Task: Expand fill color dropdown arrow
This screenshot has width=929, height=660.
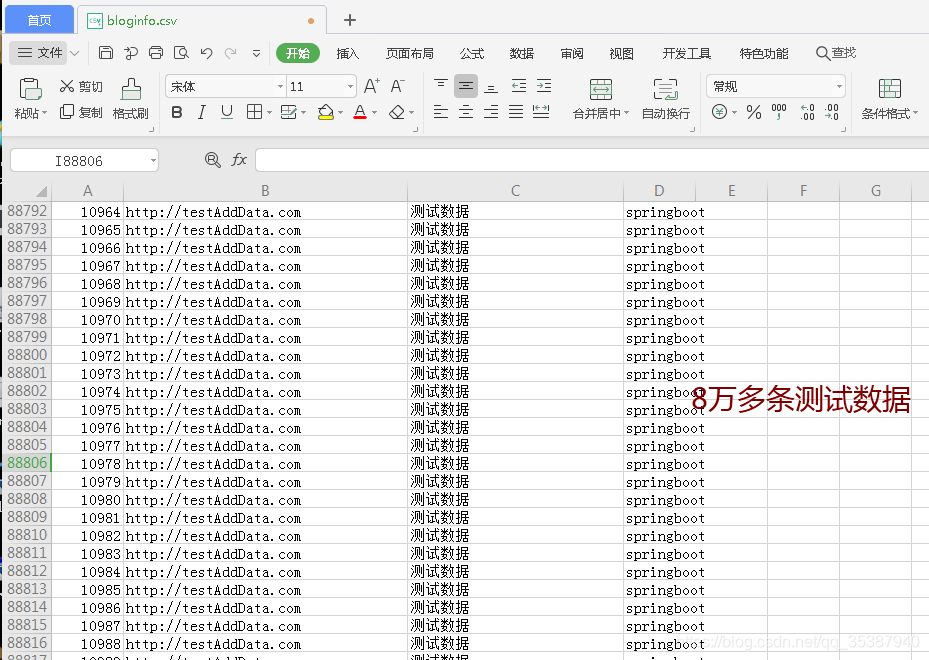Action: (340, 112)
